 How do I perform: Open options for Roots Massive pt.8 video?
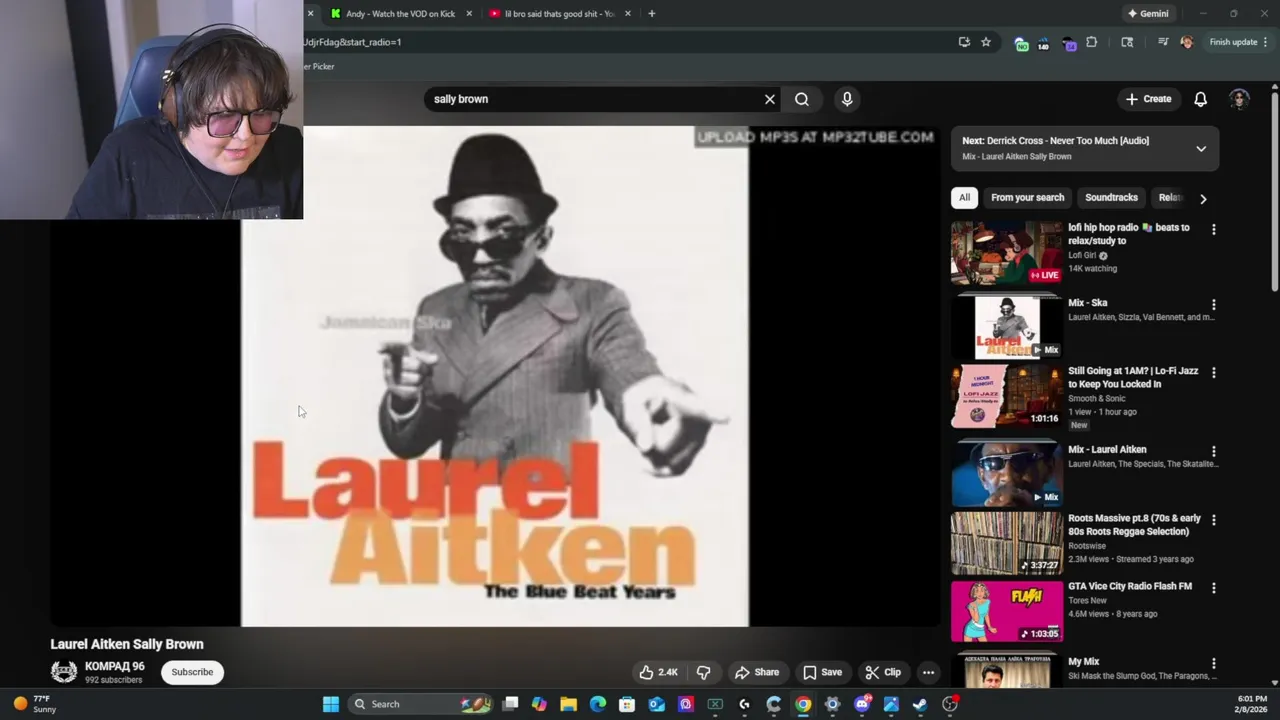(1214, 520)
